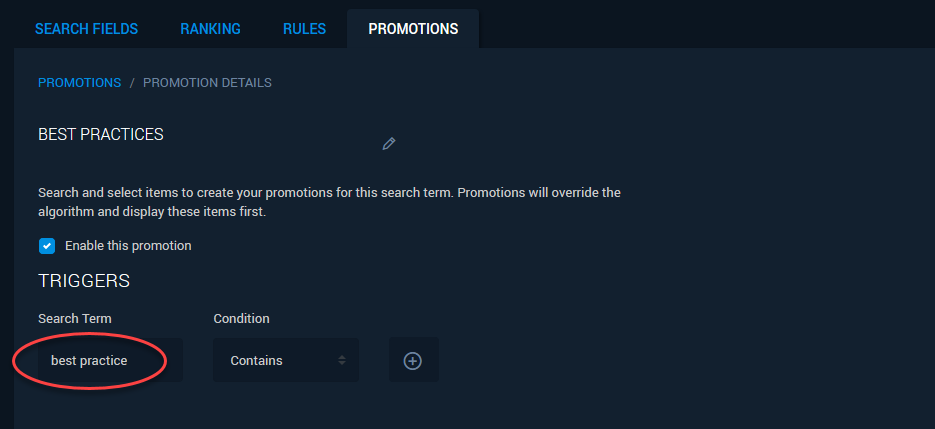Click the breadcrumb slash separator
This screenshot has height=429, width=935.
click(x=132, y=83)
